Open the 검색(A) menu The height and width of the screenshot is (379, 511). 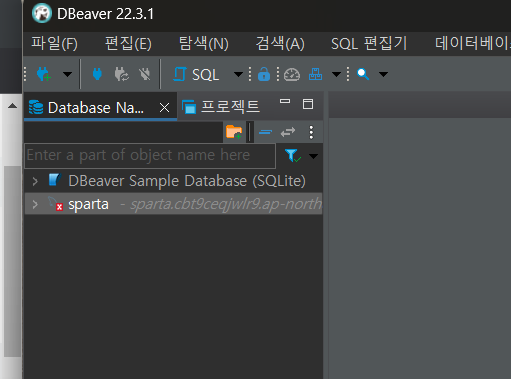coord(280,44)
